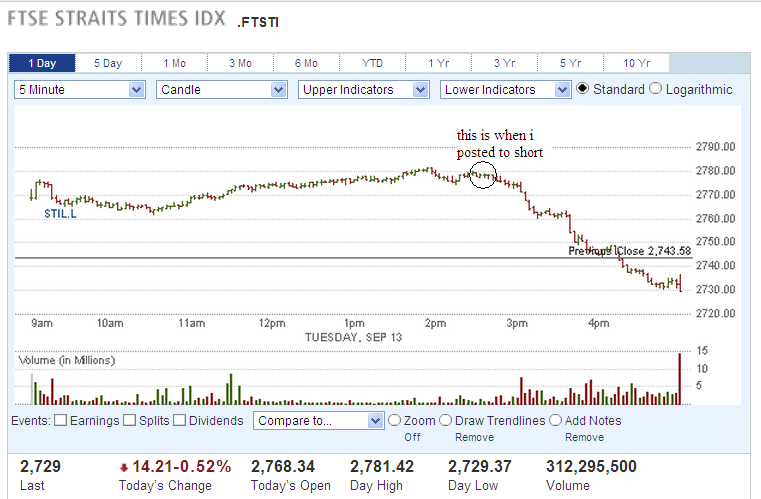The width and height of the screenshot is (761, 499).
Task: Enable the Zoom tool radio button
Action: tap(394, 421)
